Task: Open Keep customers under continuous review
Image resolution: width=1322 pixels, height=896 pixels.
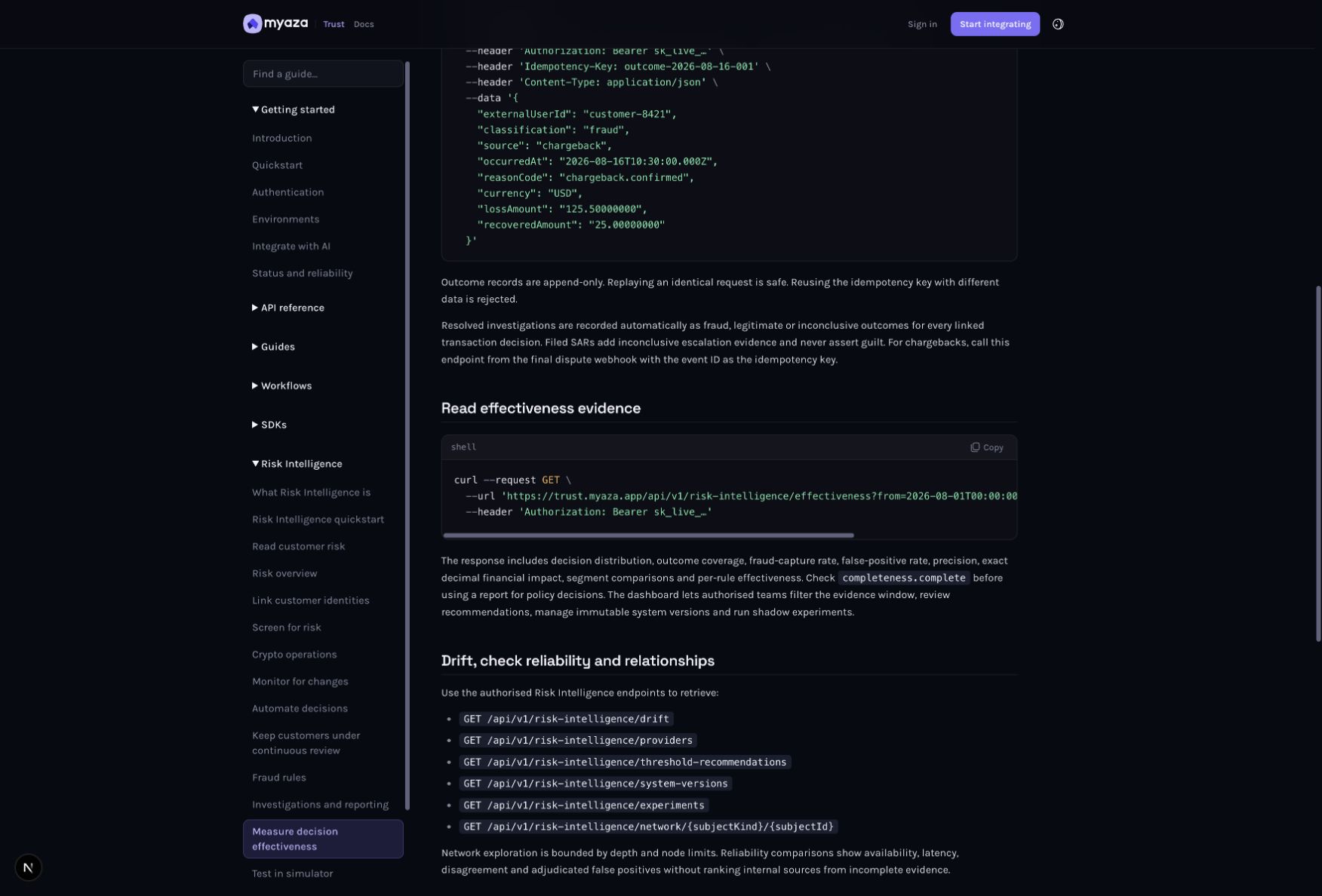Action: [x=306, y=743]
